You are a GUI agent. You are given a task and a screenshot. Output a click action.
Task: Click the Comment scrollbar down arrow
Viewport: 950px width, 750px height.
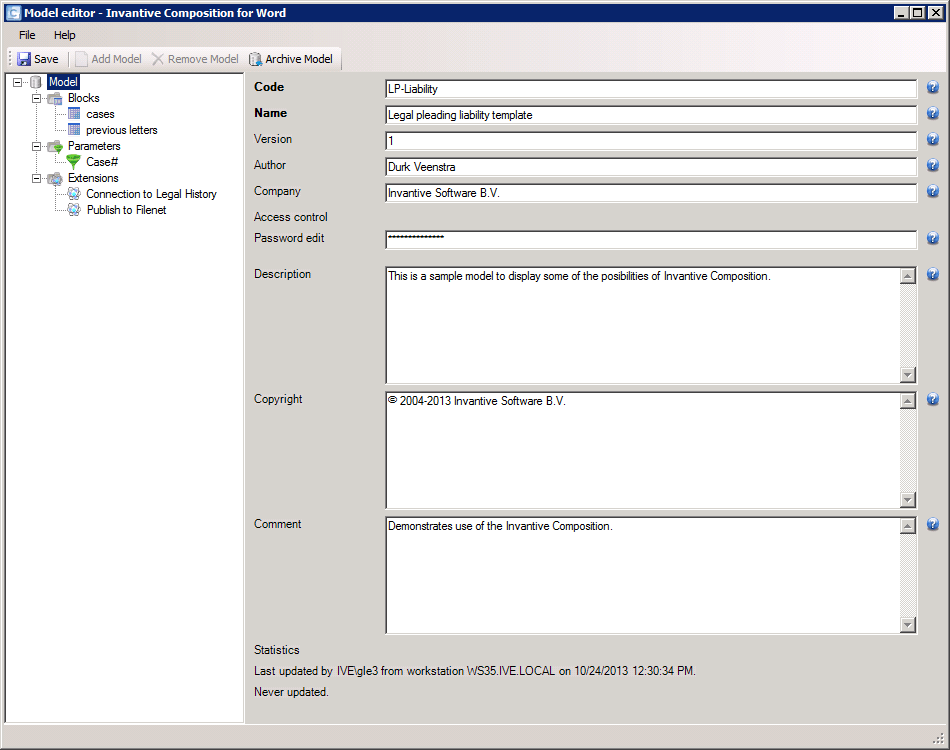[908, 625]
